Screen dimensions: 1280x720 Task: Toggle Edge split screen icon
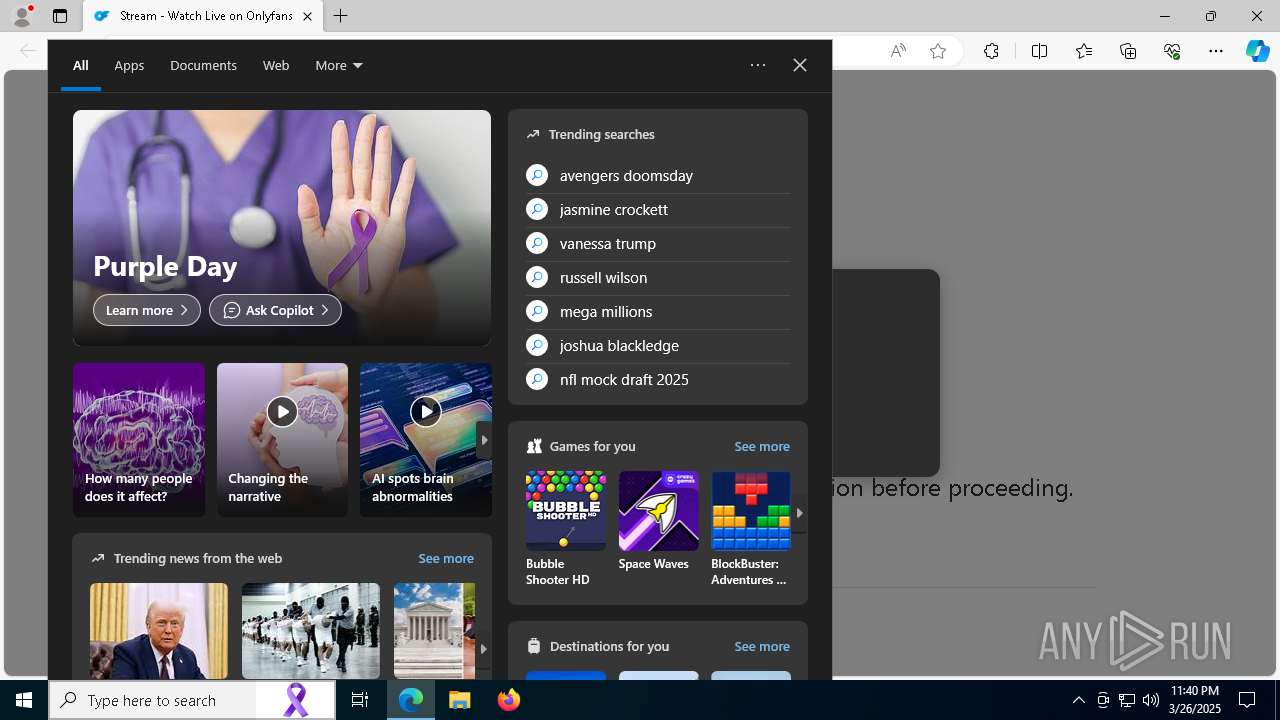pos(1039,51)
